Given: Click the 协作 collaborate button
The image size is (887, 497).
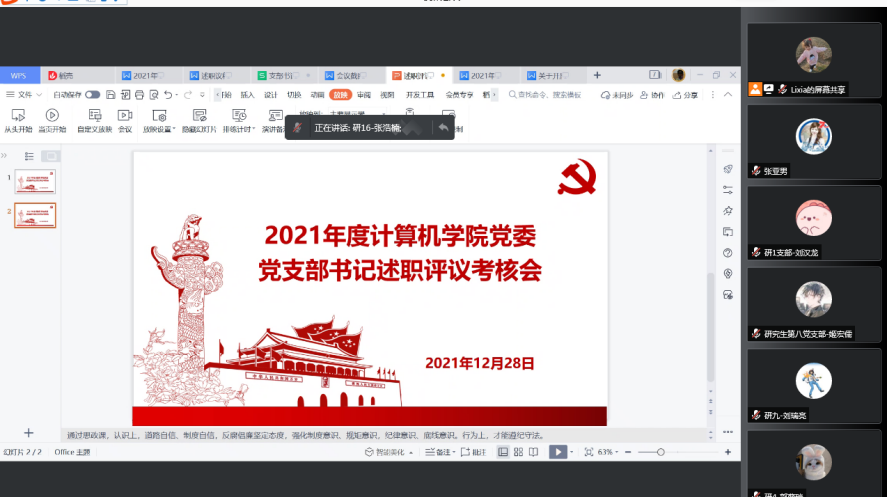Looking at the screenshot, I should (x=652, y=95).
